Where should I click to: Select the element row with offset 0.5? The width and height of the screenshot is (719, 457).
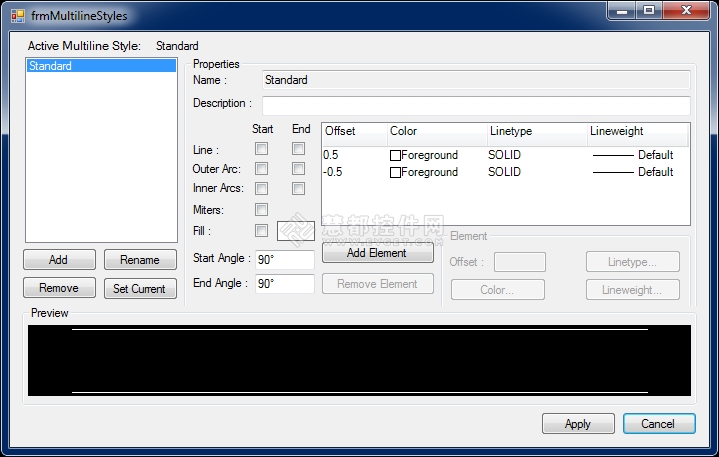tap(506, 155)
